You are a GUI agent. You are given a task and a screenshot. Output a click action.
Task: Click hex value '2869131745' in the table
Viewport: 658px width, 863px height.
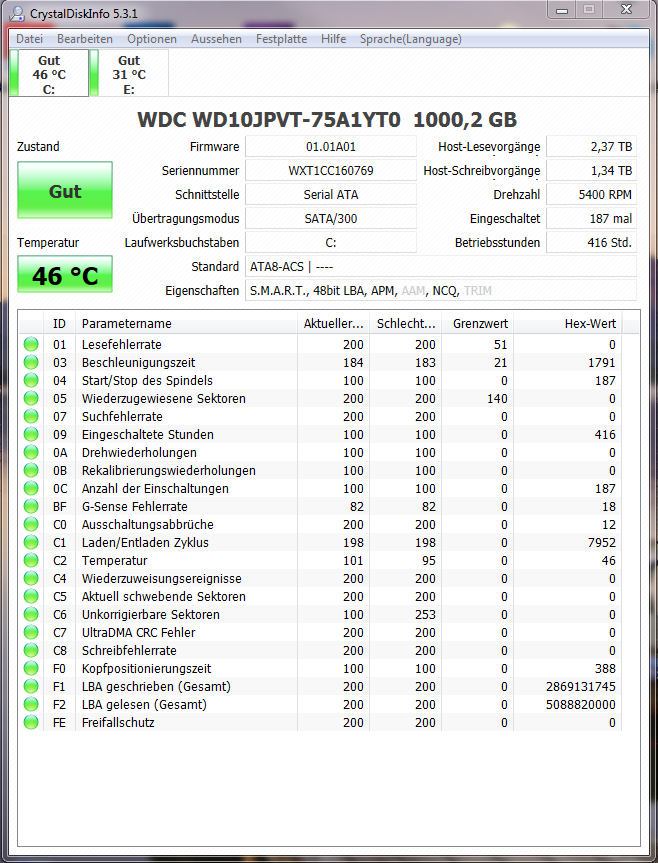pyautogui.click(x=580, y=686)
